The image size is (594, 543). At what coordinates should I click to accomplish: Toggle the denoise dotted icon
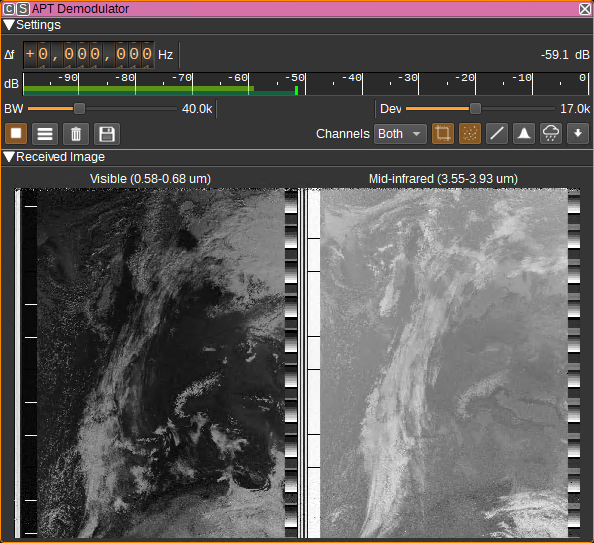tap(470, 133)
